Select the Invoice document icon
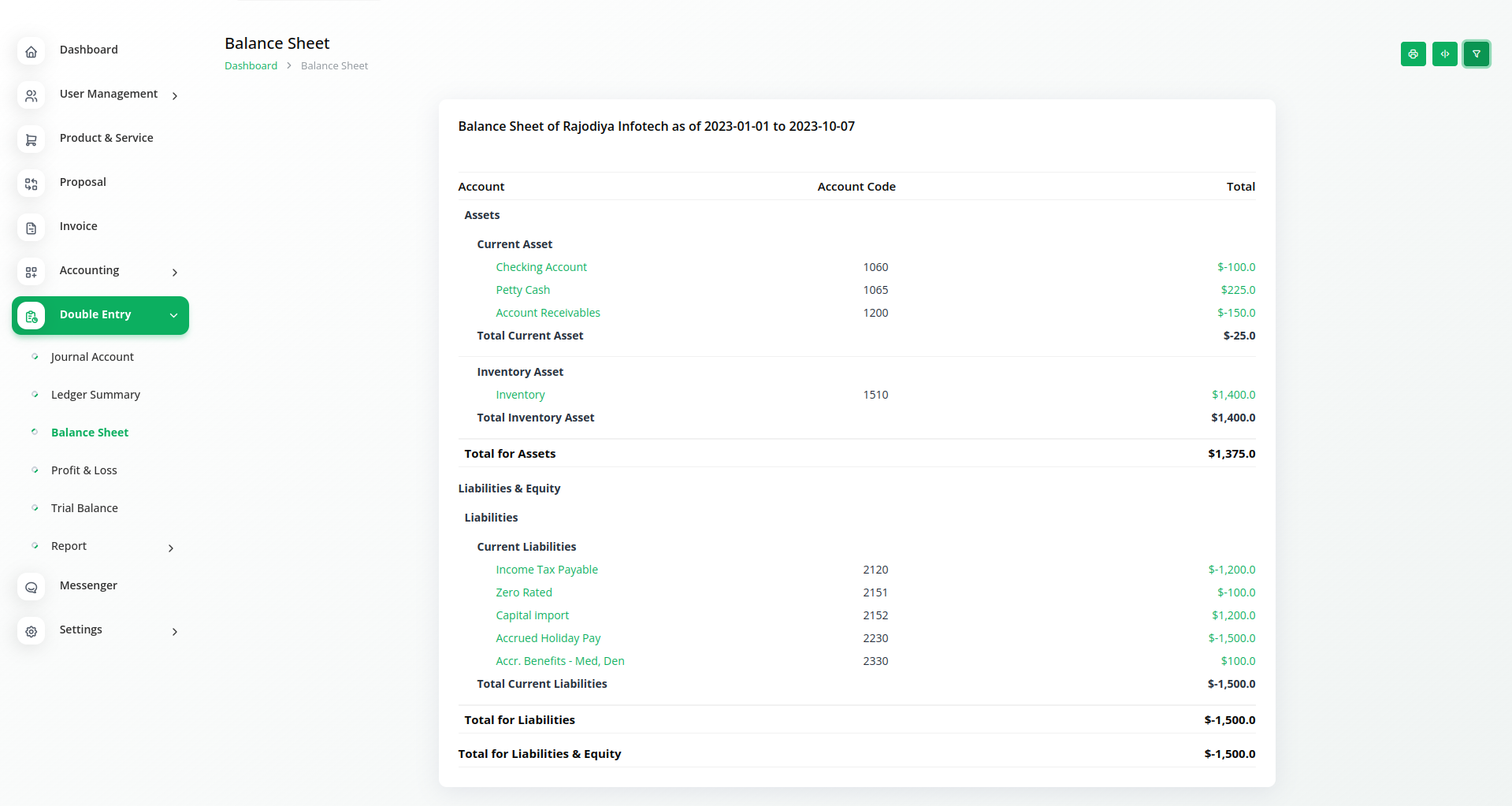The height and width of the screenshot is (806, 1512). click(32, 228)
